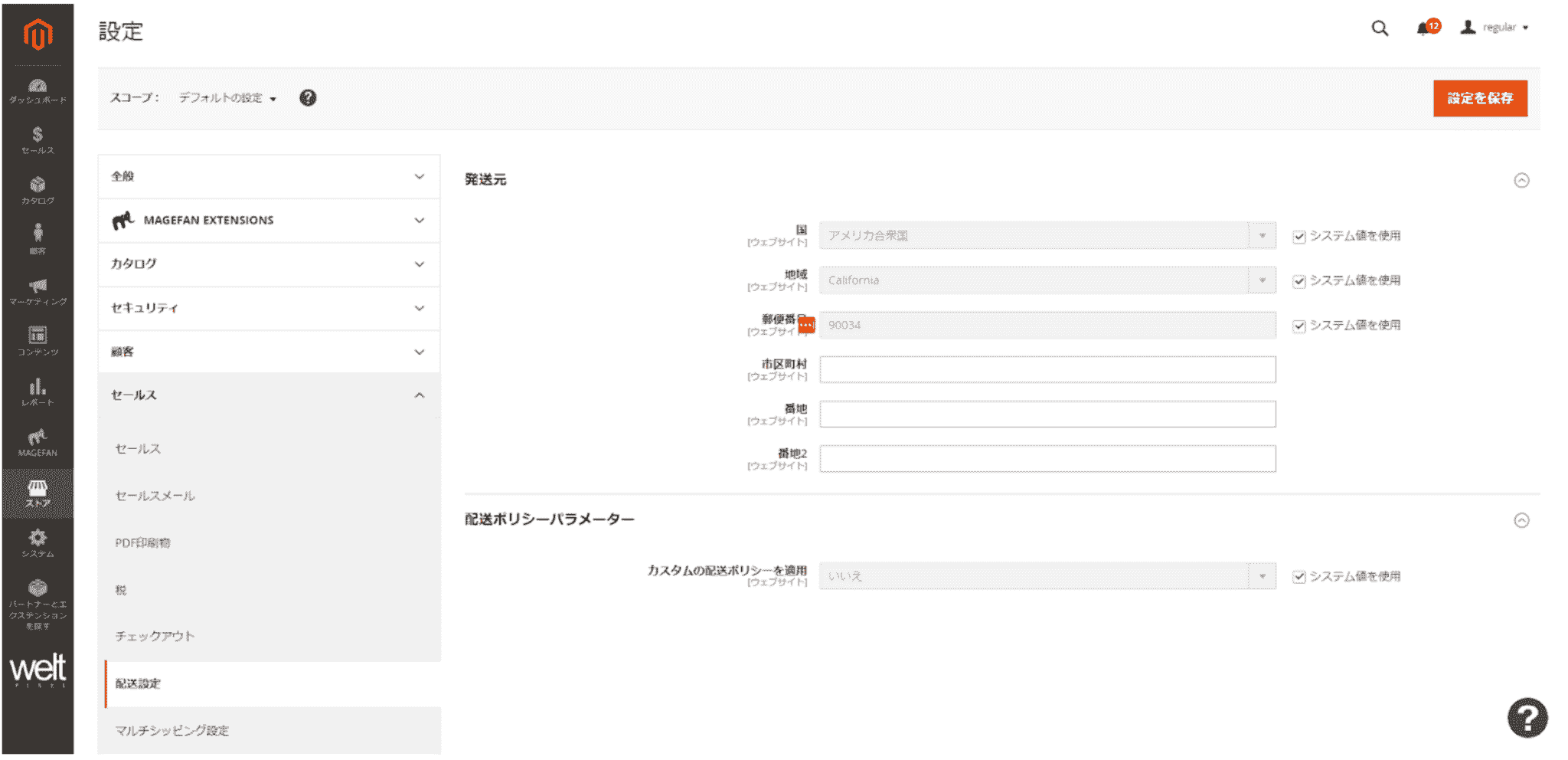Select チェックアウト in the sales menu
The width and height of the screenshot is (1568, 760).
pos(155,636)
